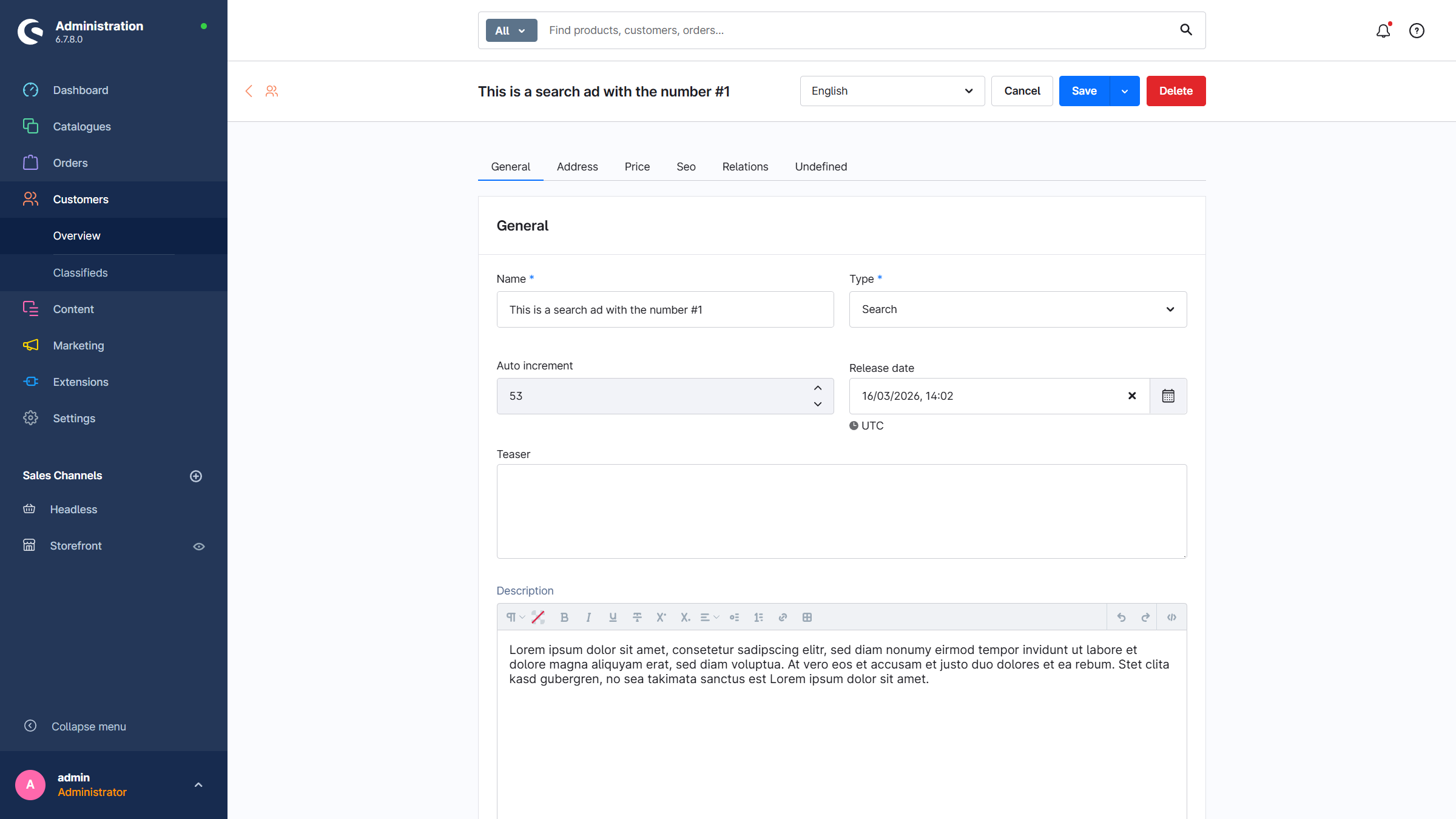Go back using the left arrow
Image resolution: width=1456 pixels, height=819 pixels.
click(x=249, y=91)
